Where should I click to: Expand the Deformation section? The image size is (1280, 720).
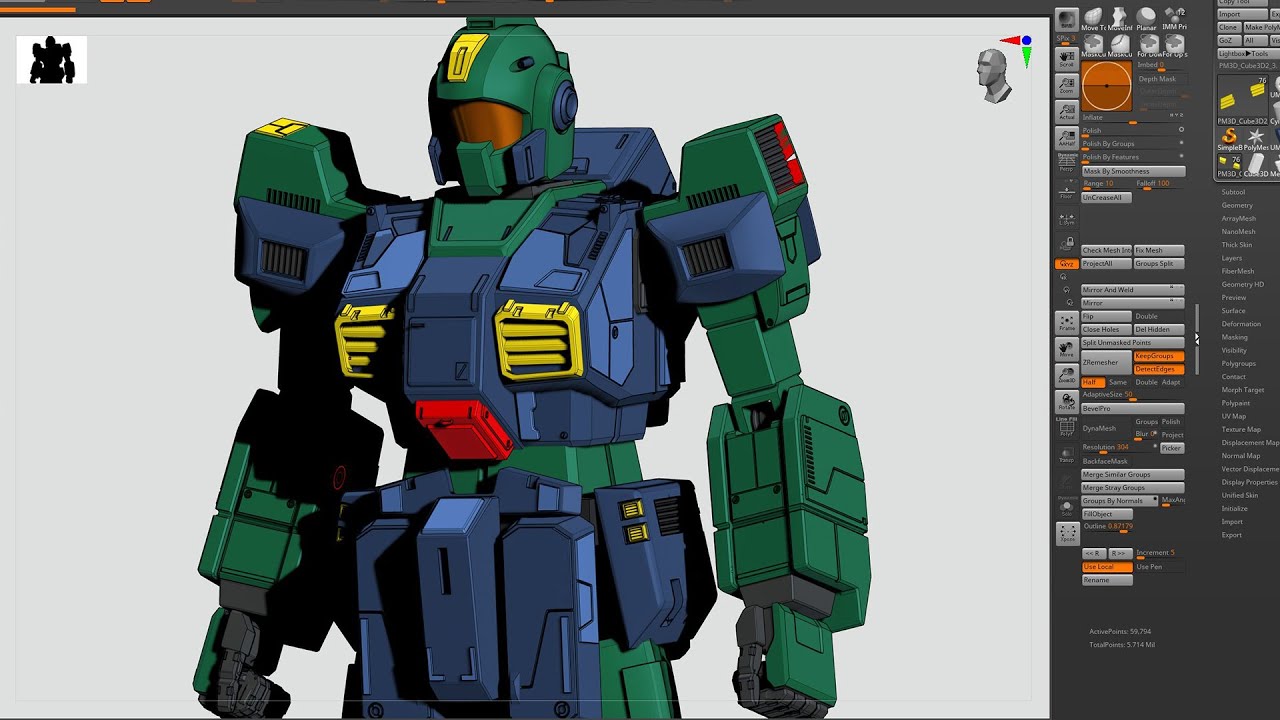coord(1241,324)
